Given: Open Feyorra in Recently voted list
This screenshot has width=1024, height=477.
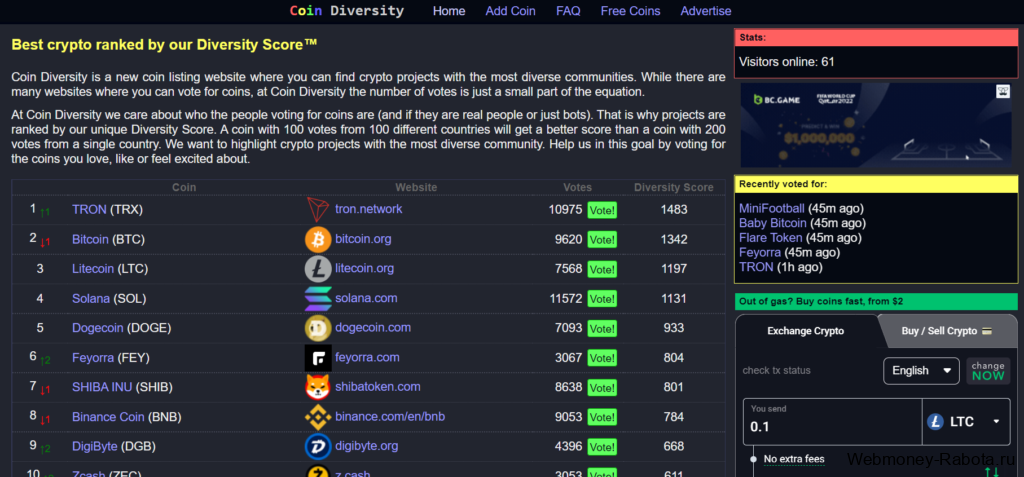Looking at the screenshot, I should 760,252.
